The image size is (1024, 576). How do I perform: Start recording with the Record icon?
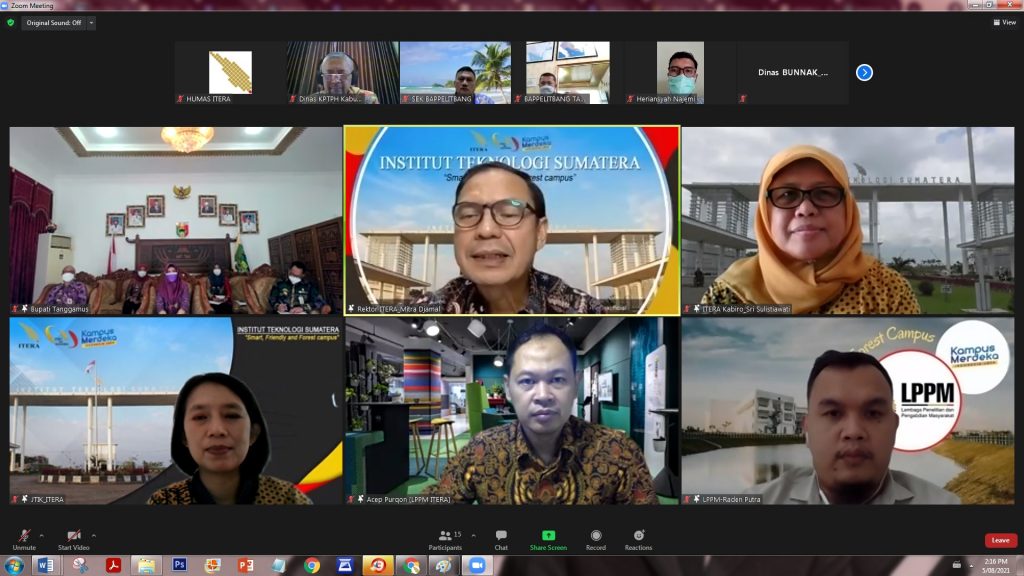(x=596, y=536)
